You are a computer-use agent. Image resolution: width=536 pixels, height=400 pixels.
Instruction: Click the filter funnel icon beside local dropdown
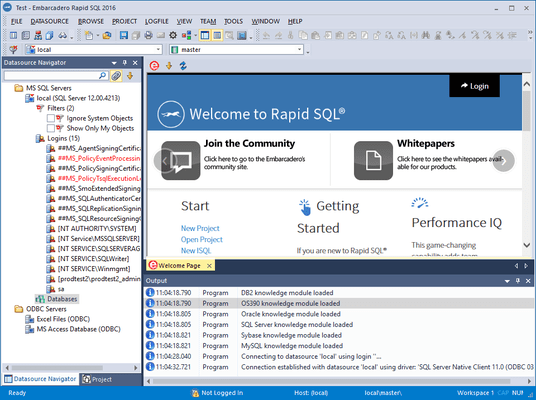[13, 50]
